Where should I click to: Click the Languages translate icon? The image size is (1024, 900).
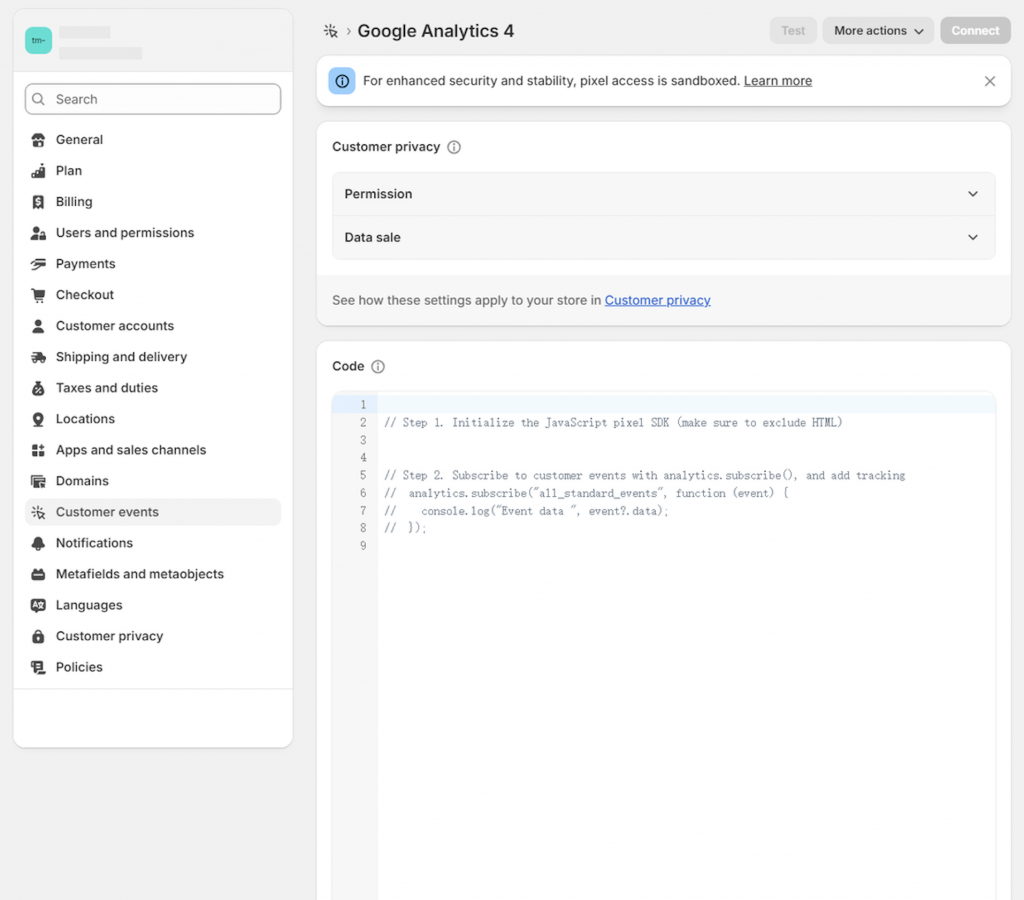[39, 605]
